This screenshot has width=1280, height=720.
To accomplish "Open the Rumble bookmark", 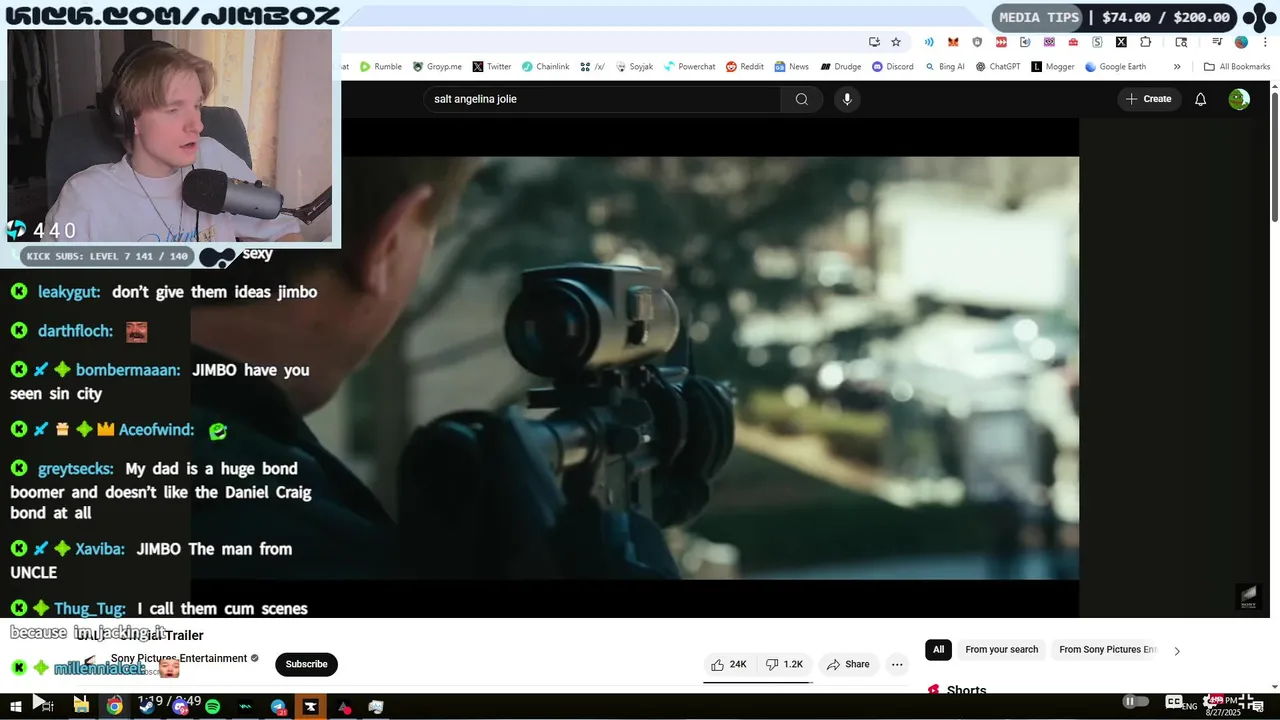I will (380, 67).
